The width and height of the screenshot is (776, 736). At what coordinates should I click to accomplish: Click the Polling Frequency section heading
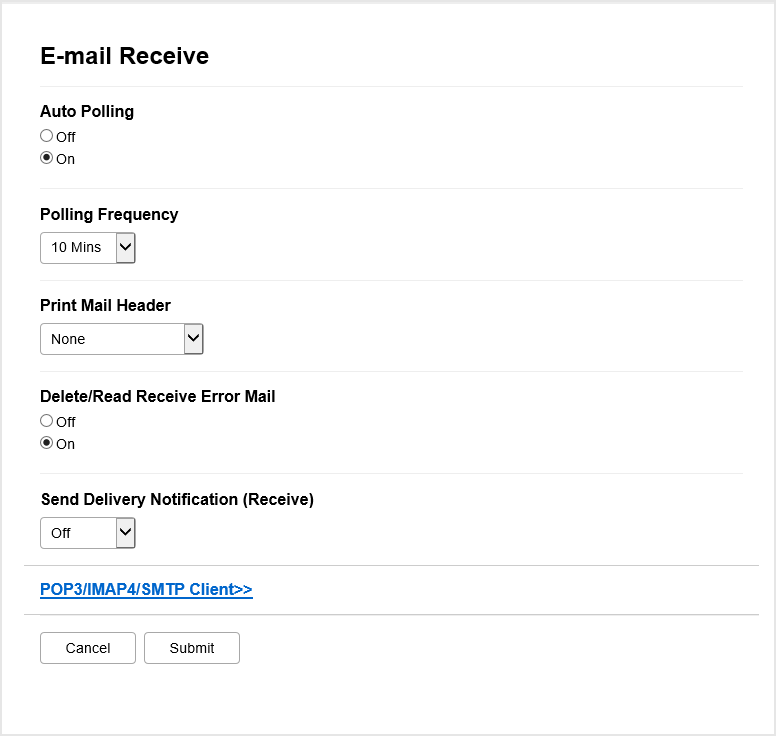[x=109, y=214]
